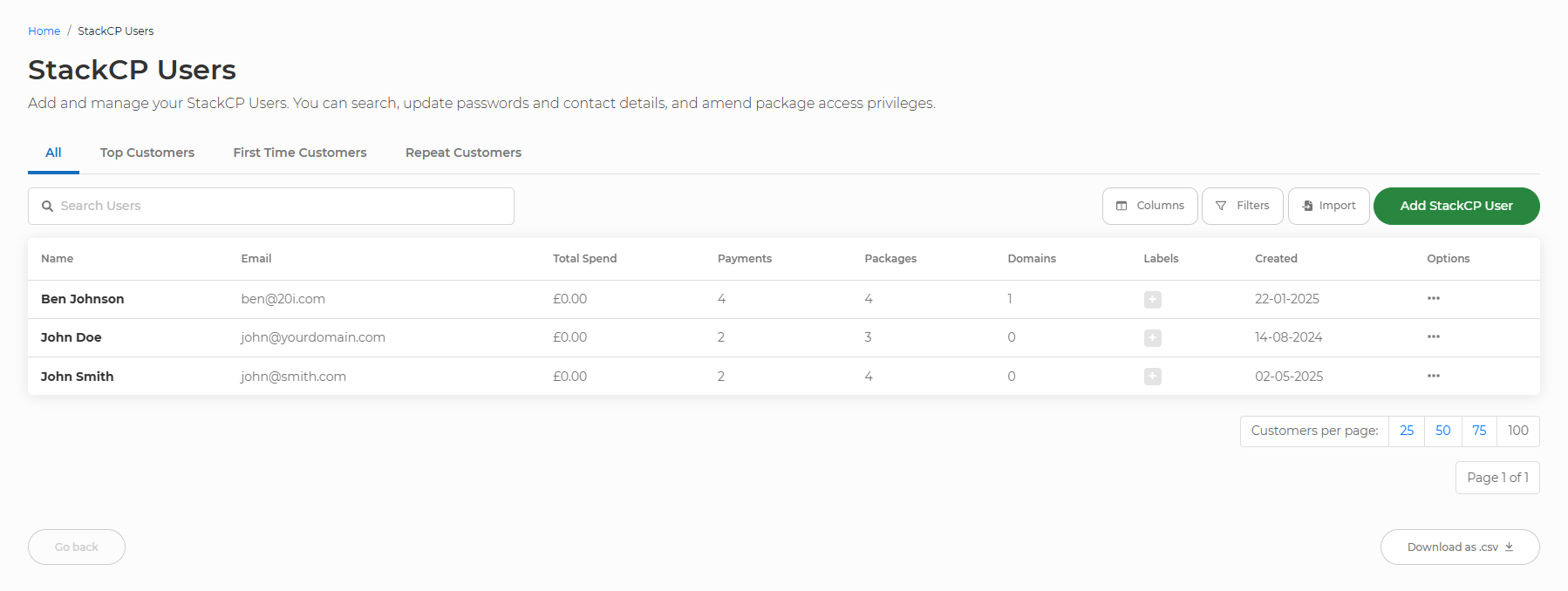The image size is (1568, 591).
Task: Click StackCP Users breadcrumb text
Action: coord(115,31)
